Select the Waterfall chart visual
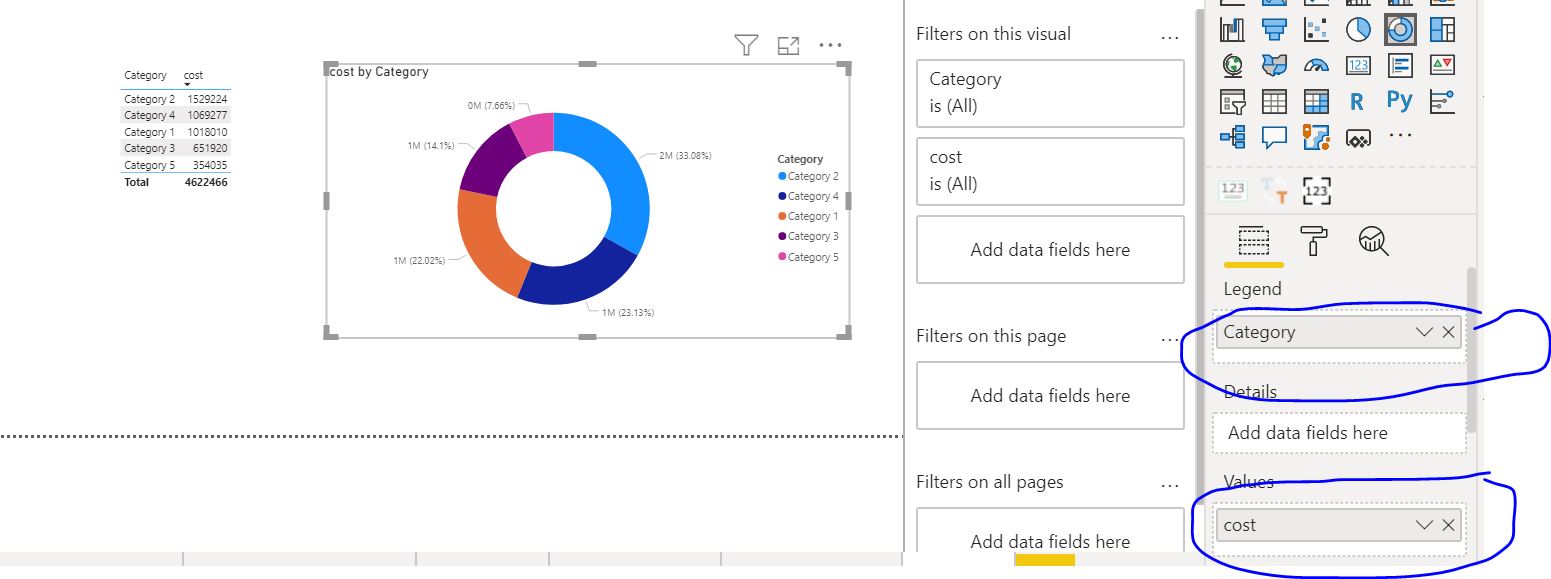 (x=1231, y=29)
